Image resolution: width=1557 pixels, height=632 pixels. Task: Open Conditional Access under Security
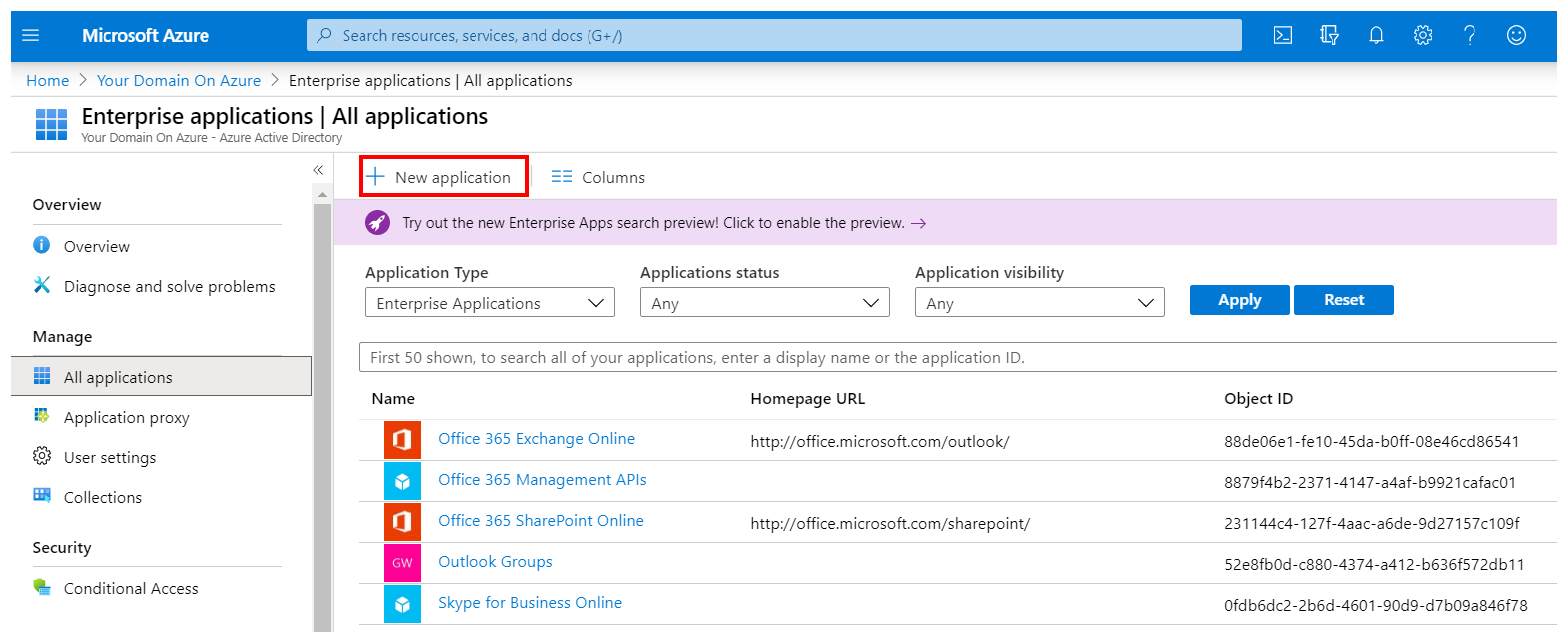130,588
